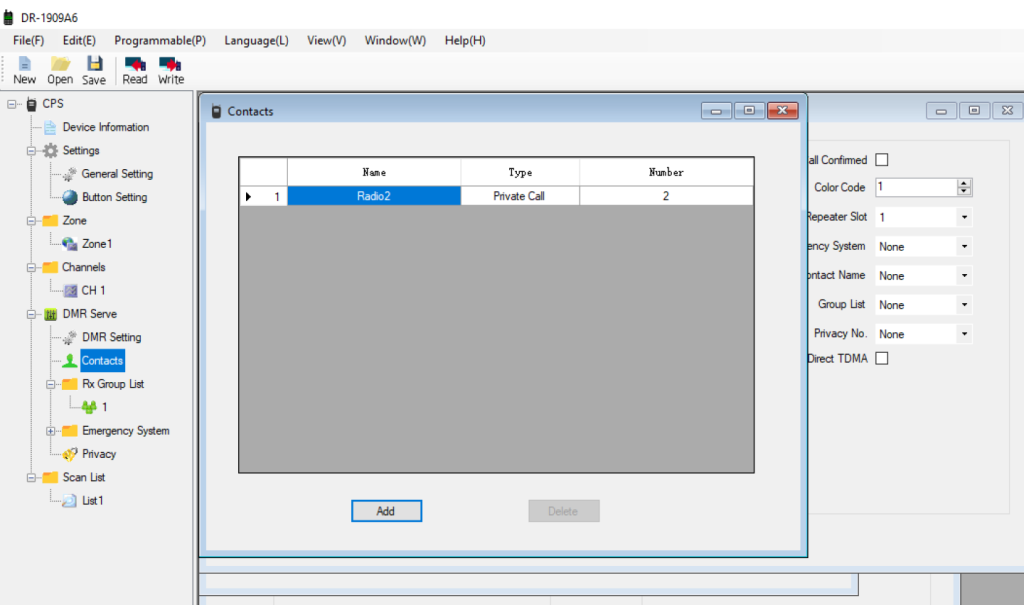The image size is (1024, 605).
Task: Enable the Direct TDMA checkbox
Action: click(881, 359)
